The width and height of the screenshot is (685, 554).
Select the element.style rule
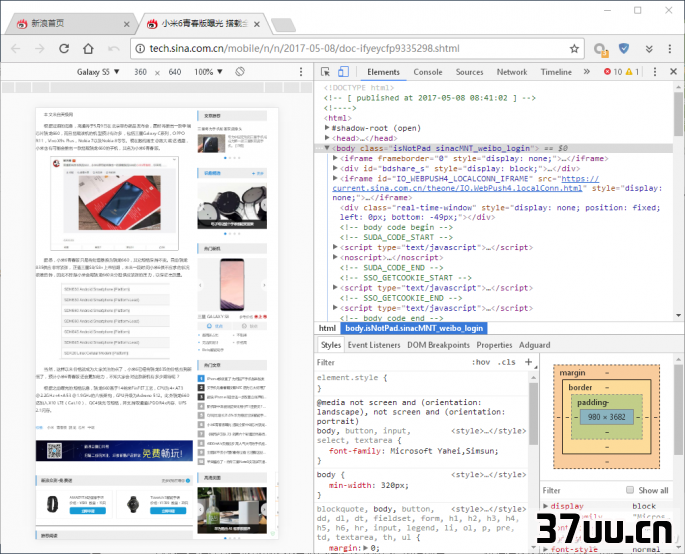click(x=352, y=377)
